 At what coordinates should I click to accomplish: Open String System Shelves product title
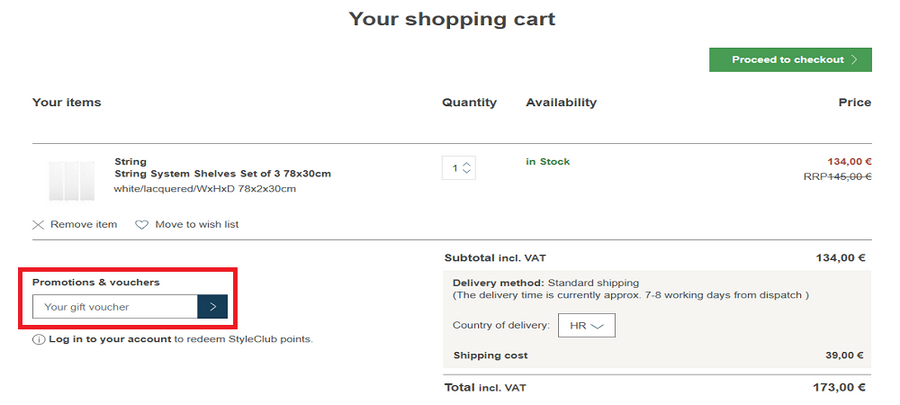pyautogui.click(x=222, y=174)
